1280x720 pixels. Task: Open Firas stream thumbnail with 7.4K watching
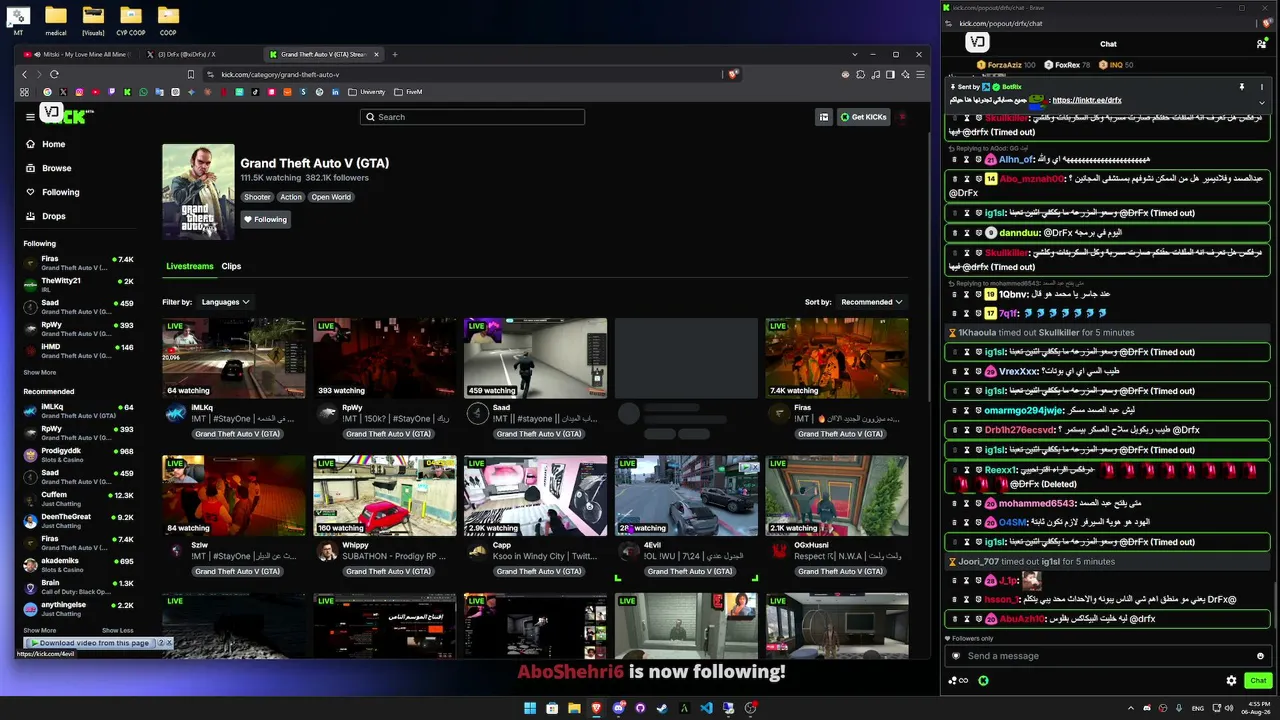click(837, 358)
